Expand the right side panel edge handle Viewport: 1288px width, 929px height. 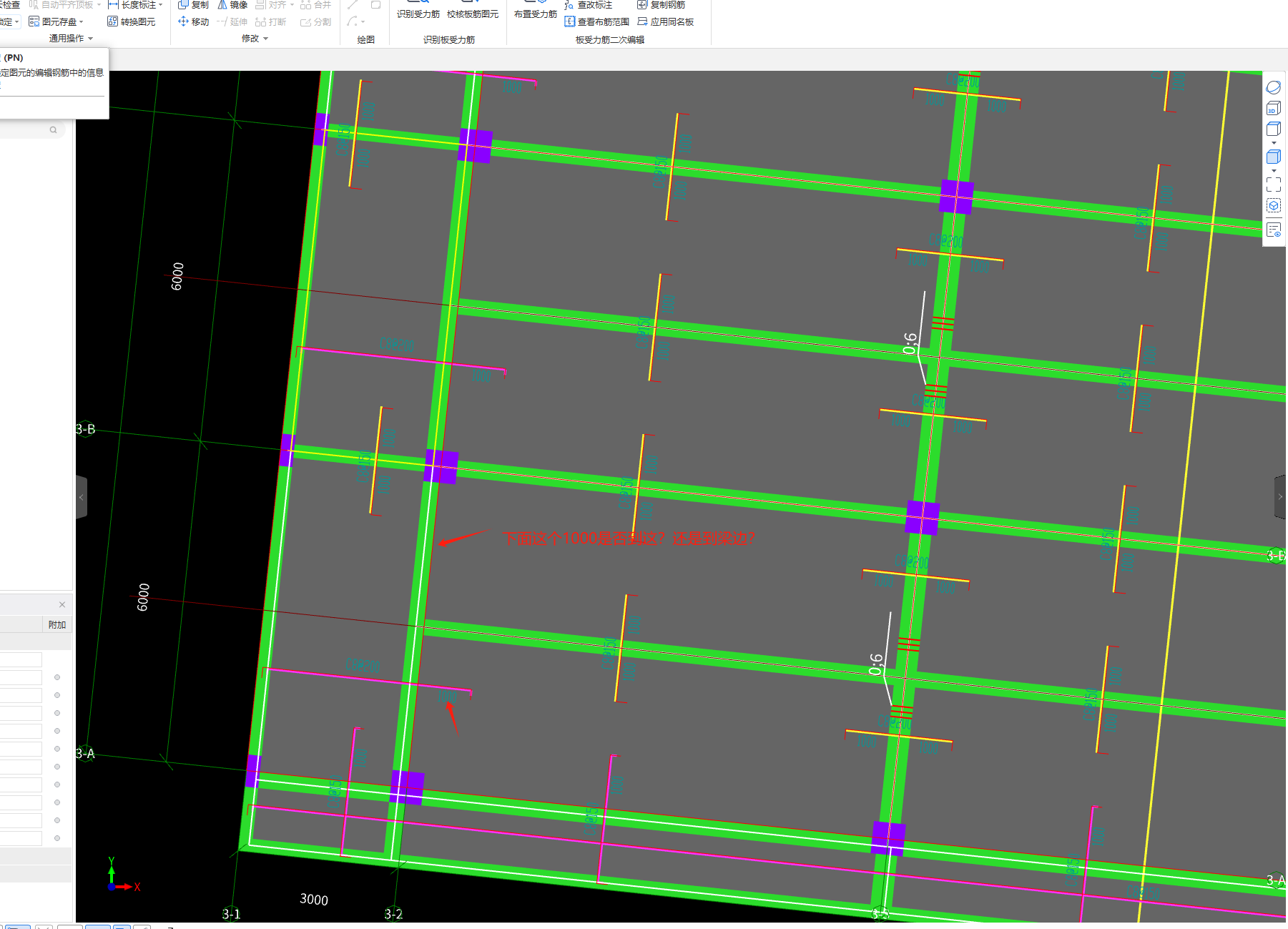1280,496
